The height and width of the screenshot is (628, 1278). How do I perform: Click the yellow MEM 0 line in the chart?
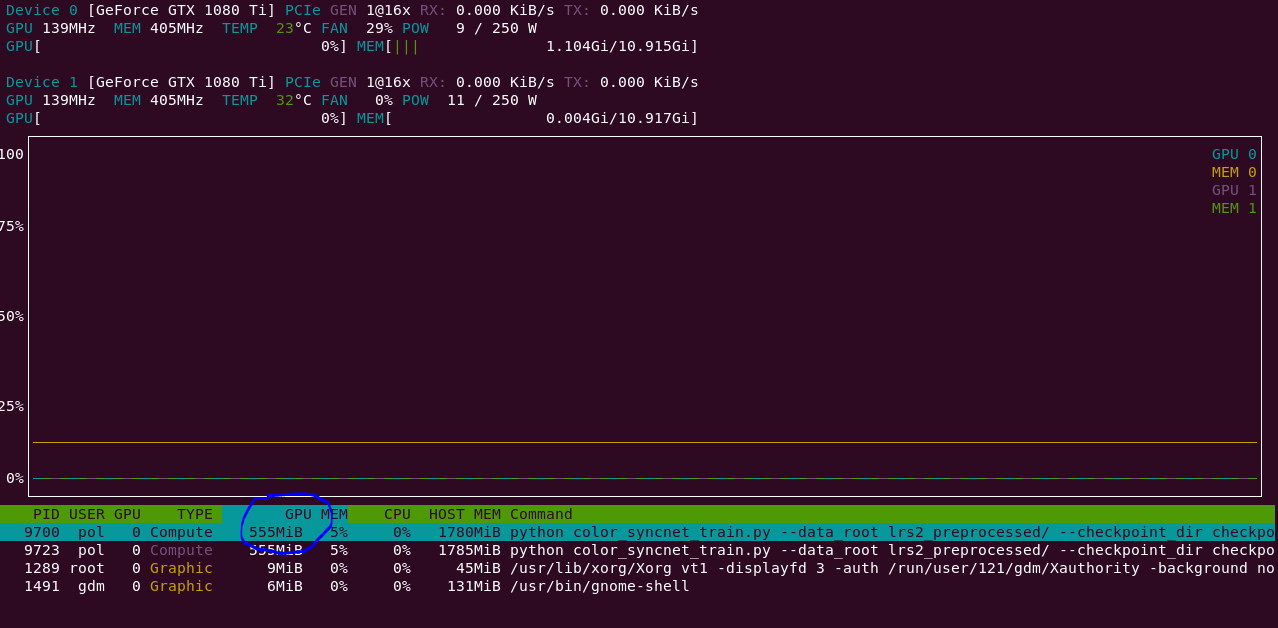click(645, 442)
